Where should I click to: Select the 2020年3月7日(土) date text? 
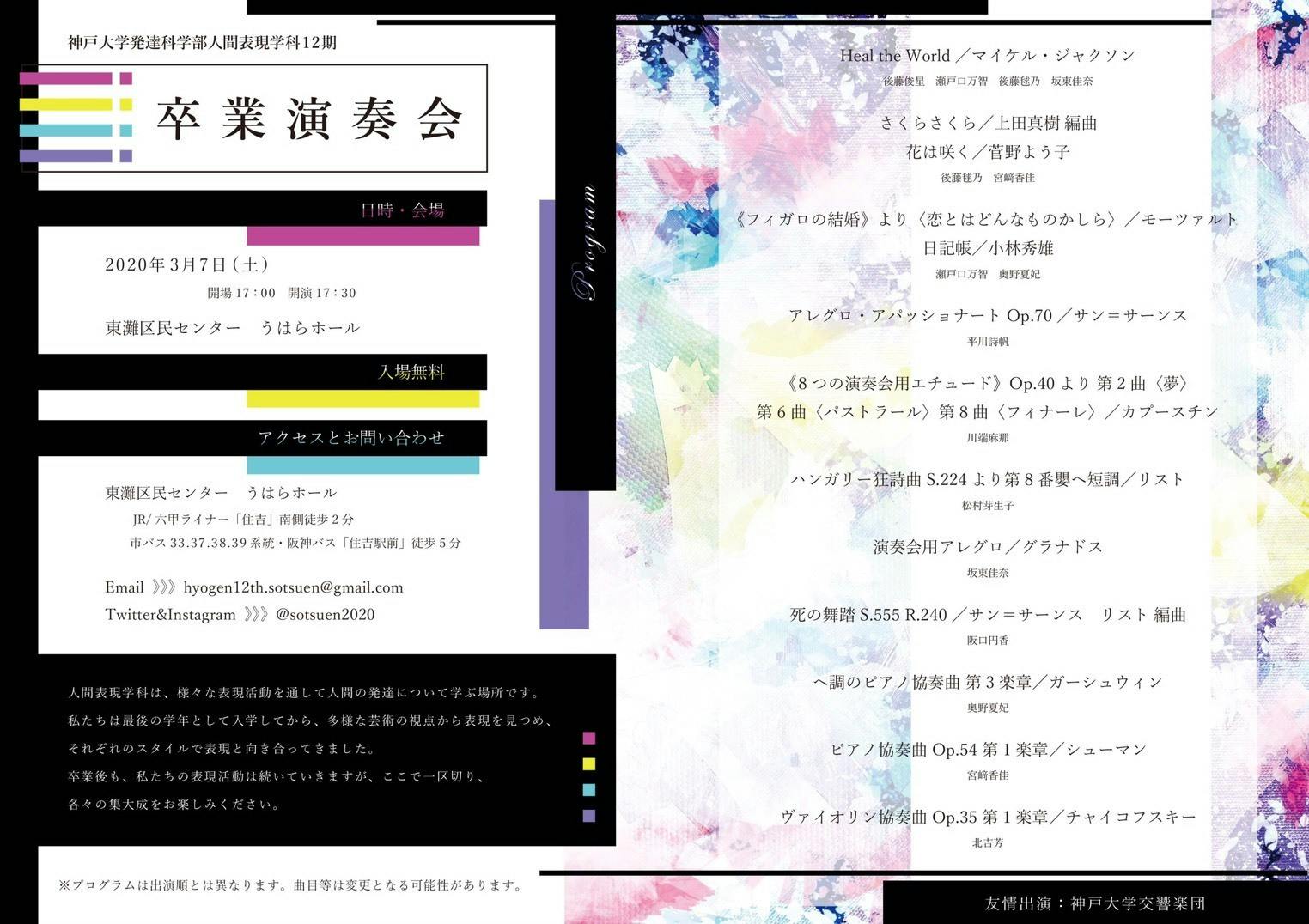[186, 264]
